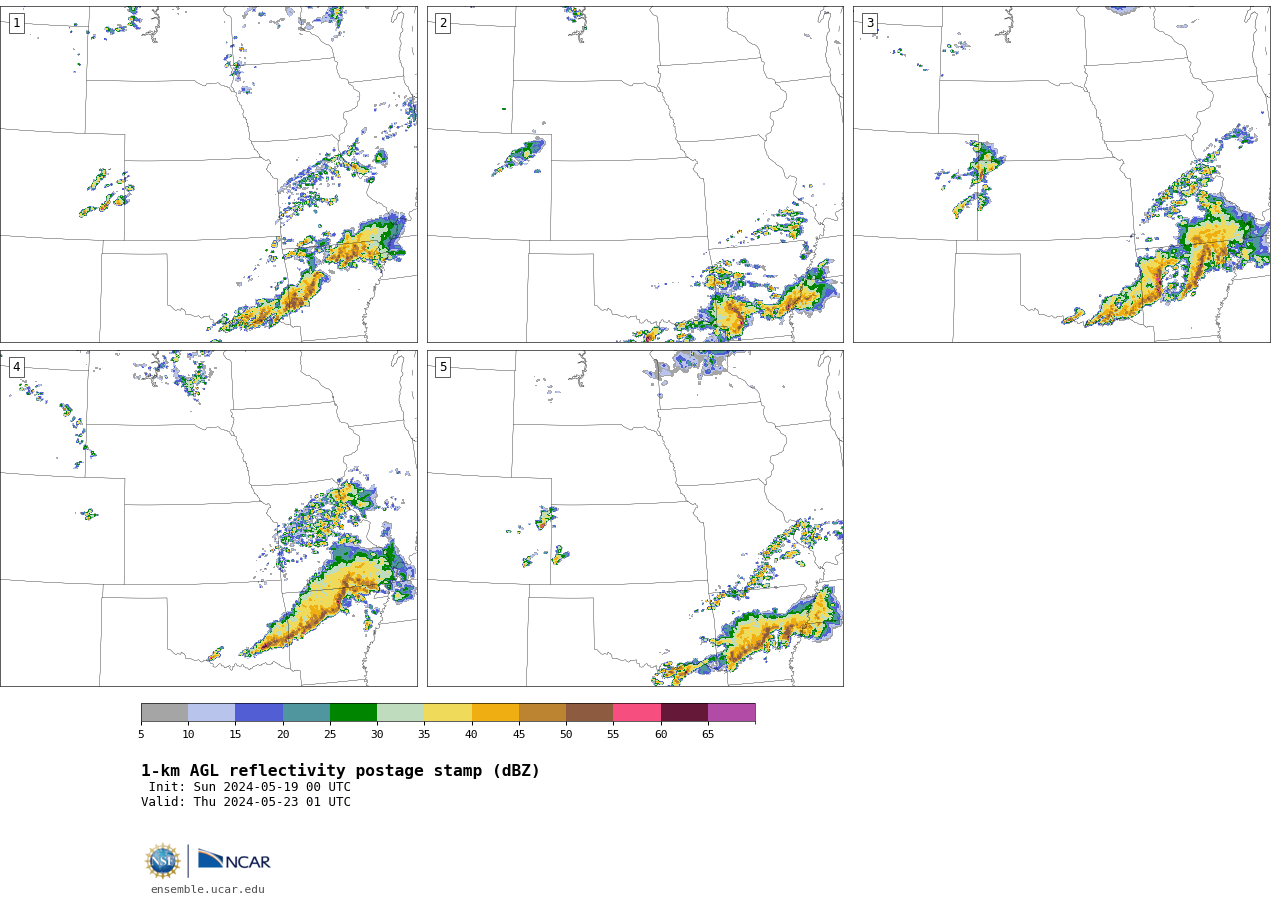The height and width of the screenshot is (901, 1280).
Task: Click the panel number 5 label
Action: click(443, 367)
